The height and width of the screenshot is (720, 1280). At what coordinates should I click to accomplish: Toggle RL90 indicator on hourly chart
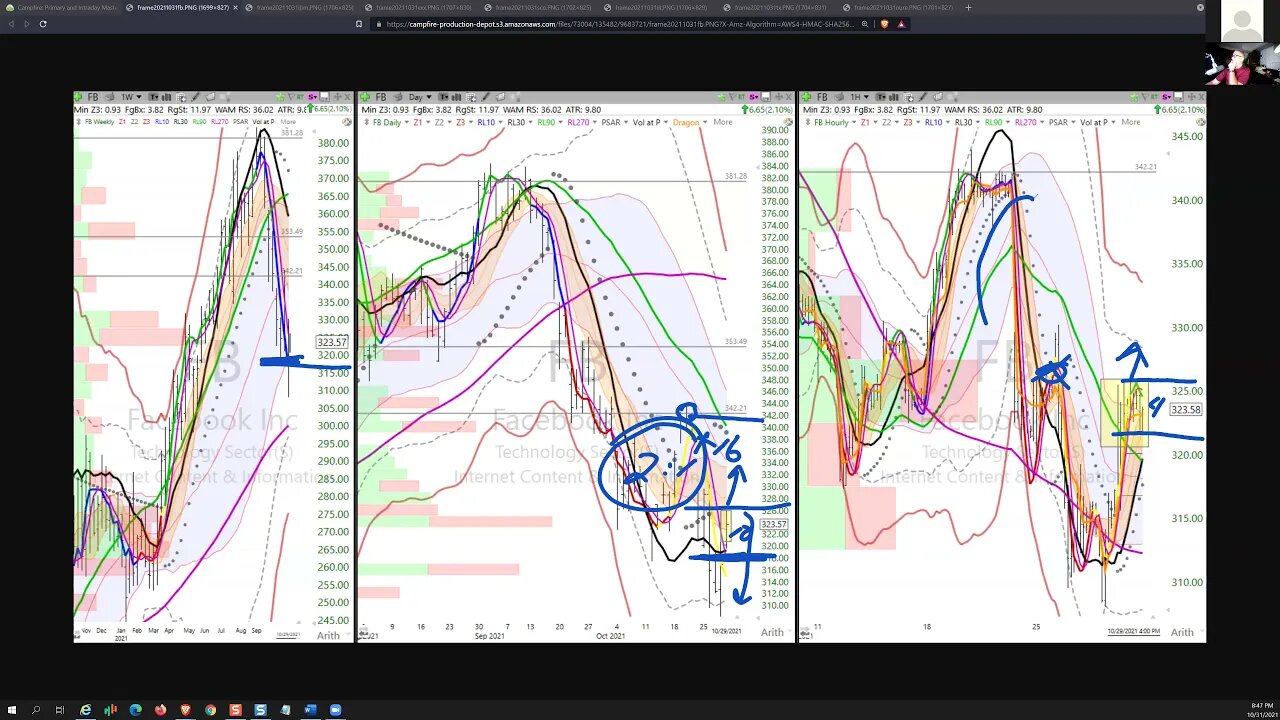994,122
